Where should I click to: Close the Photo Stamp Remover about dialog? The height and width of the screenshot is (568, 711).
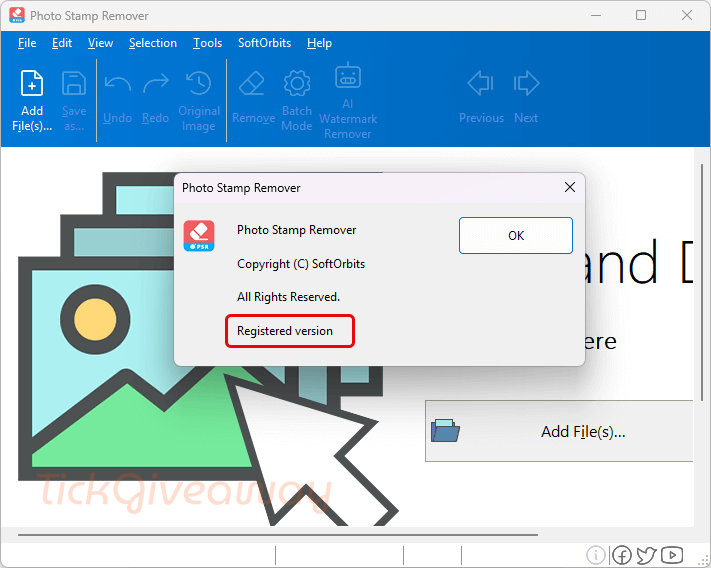[570, 187]
